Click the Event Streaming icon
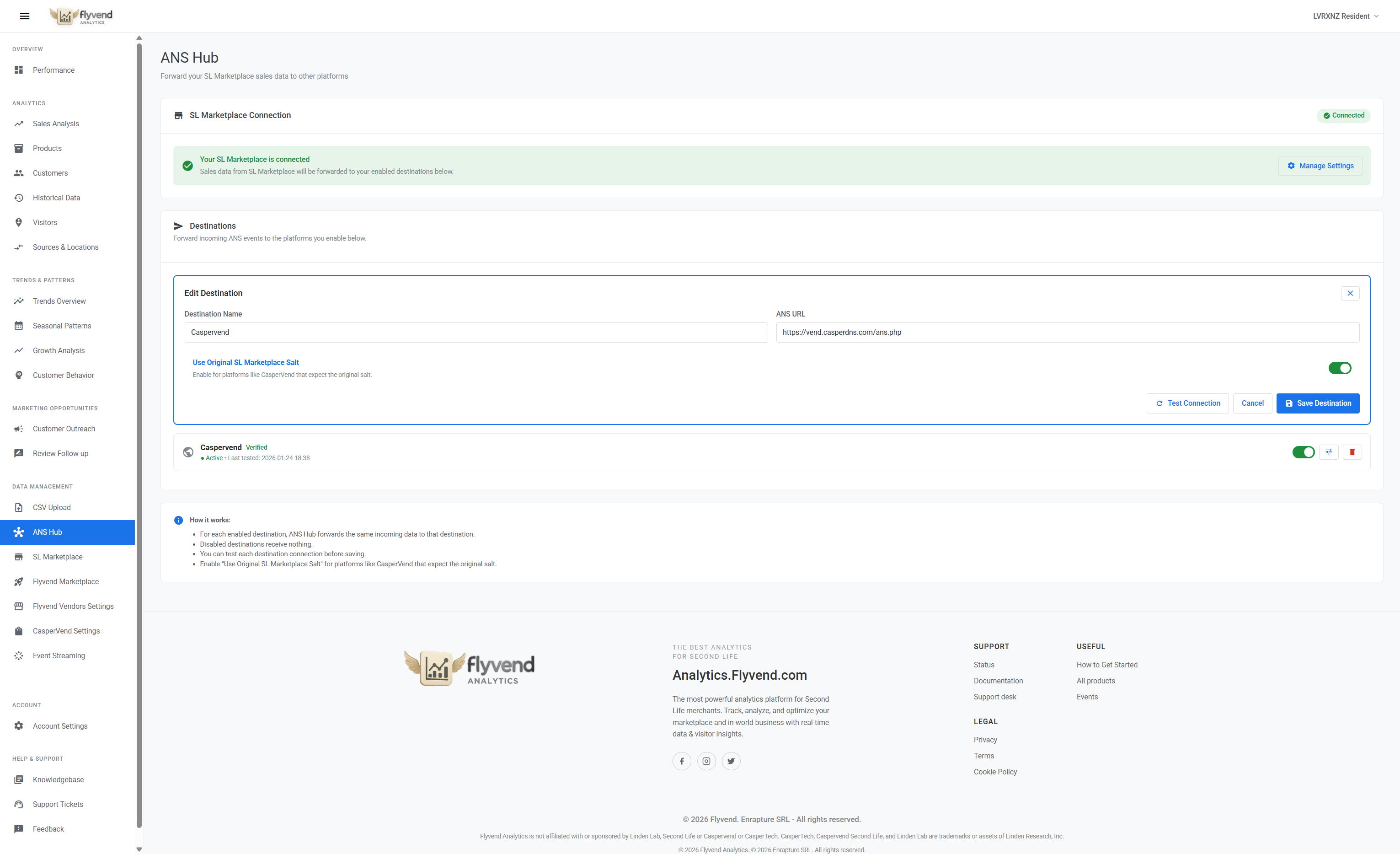Viewport: 1400px width, 854px height. point(19,655)
